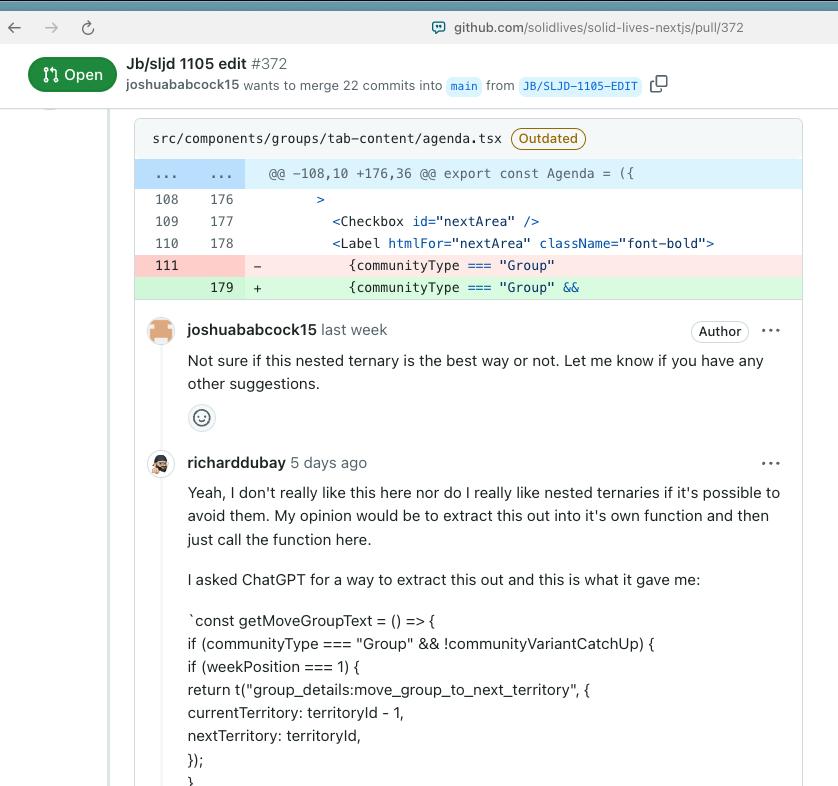Image resolution: width=838 pixels, height=786 pixels.
Task: Open options menu on joshuababcock15's comment
Action: [770, 331]
